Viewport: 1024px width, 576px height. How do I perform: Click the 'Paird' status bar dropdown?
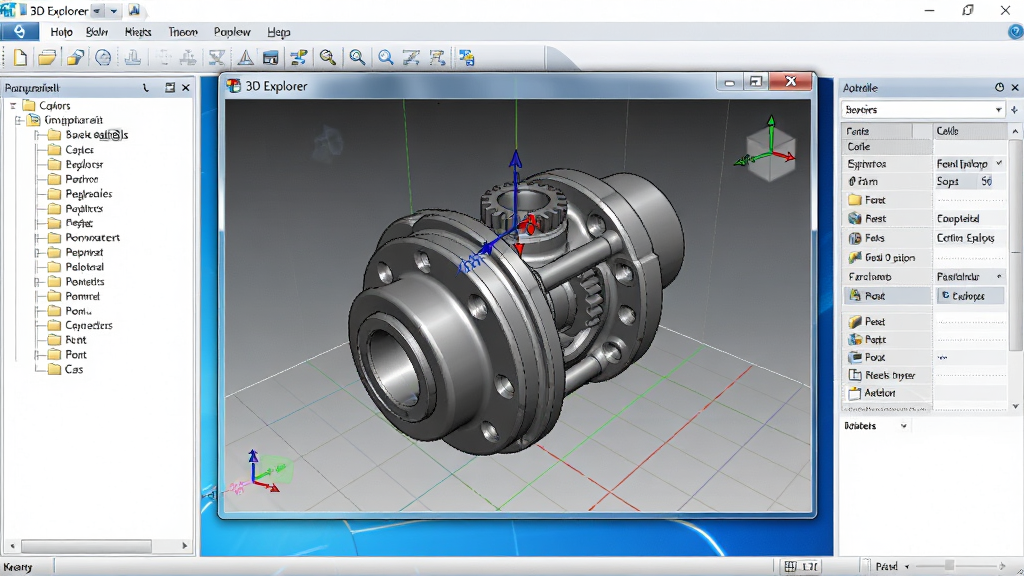(892, 566)
